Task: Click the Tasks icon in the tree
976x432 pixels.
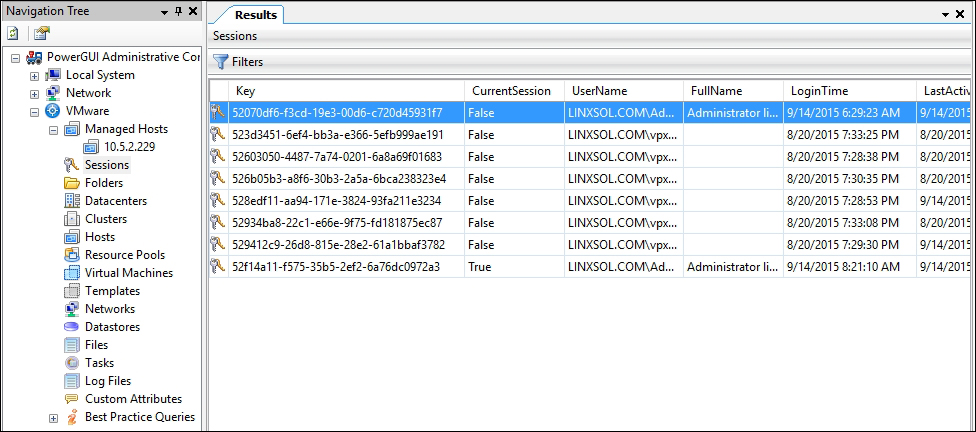Action: pos(72,363)
